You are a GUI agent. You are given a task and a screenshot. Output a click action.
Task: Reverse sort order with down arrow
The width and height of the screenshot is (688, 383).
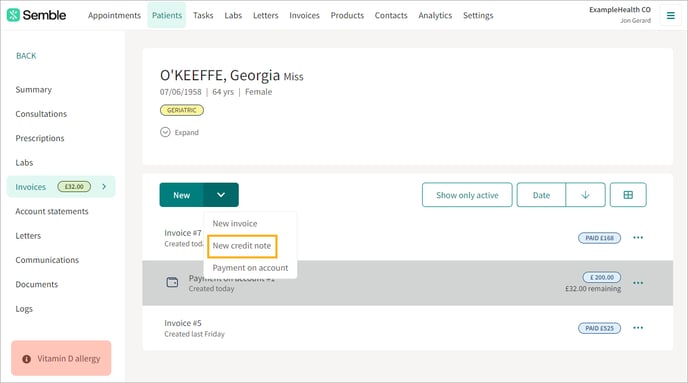(x=585, y=195)
